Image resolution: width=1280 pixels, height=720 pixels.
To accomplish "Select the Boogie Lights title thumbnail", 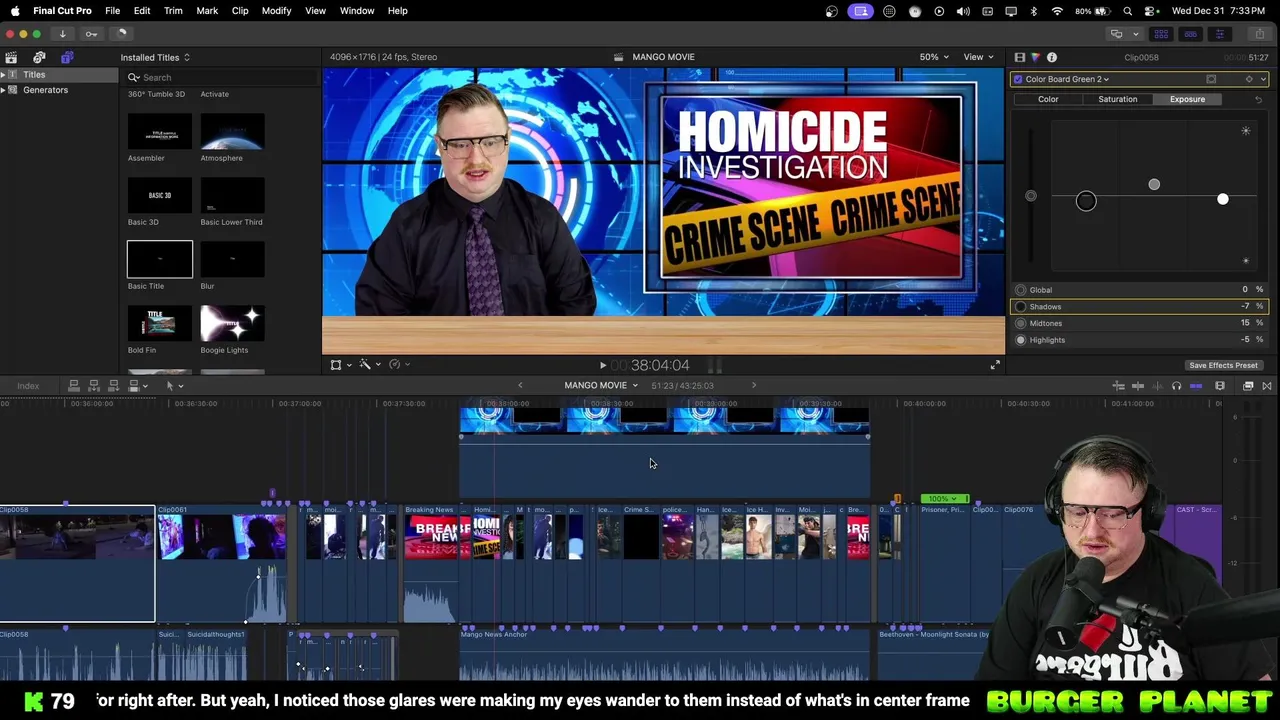I will [232, 323].
